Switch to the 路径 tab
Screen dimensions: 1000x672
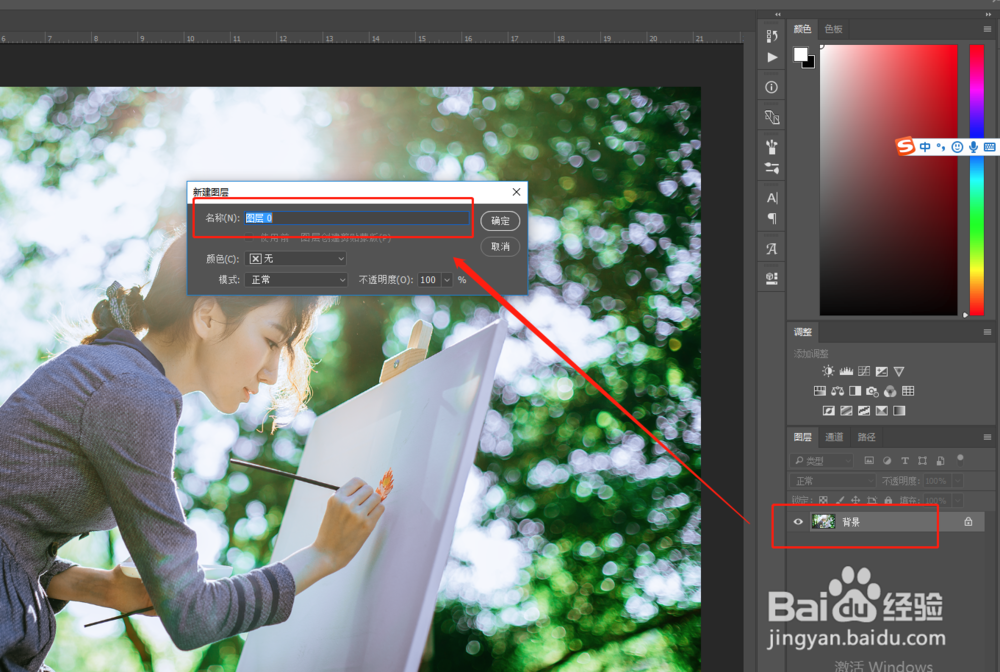867,437
